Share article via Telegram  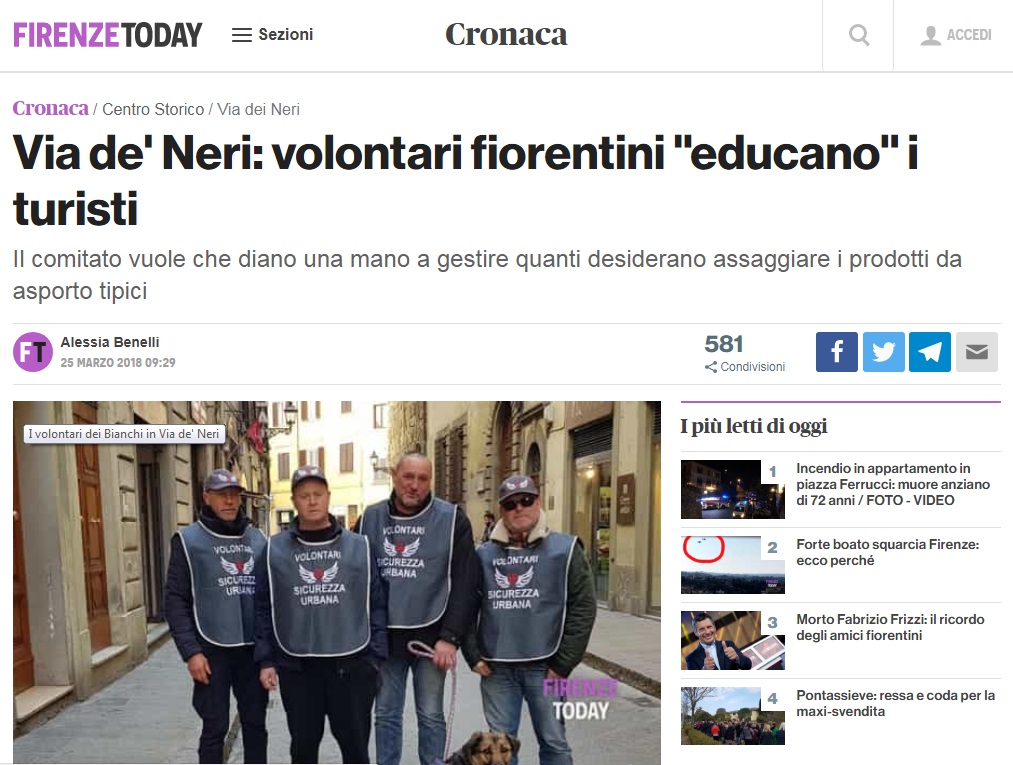(x=930, y=352)
